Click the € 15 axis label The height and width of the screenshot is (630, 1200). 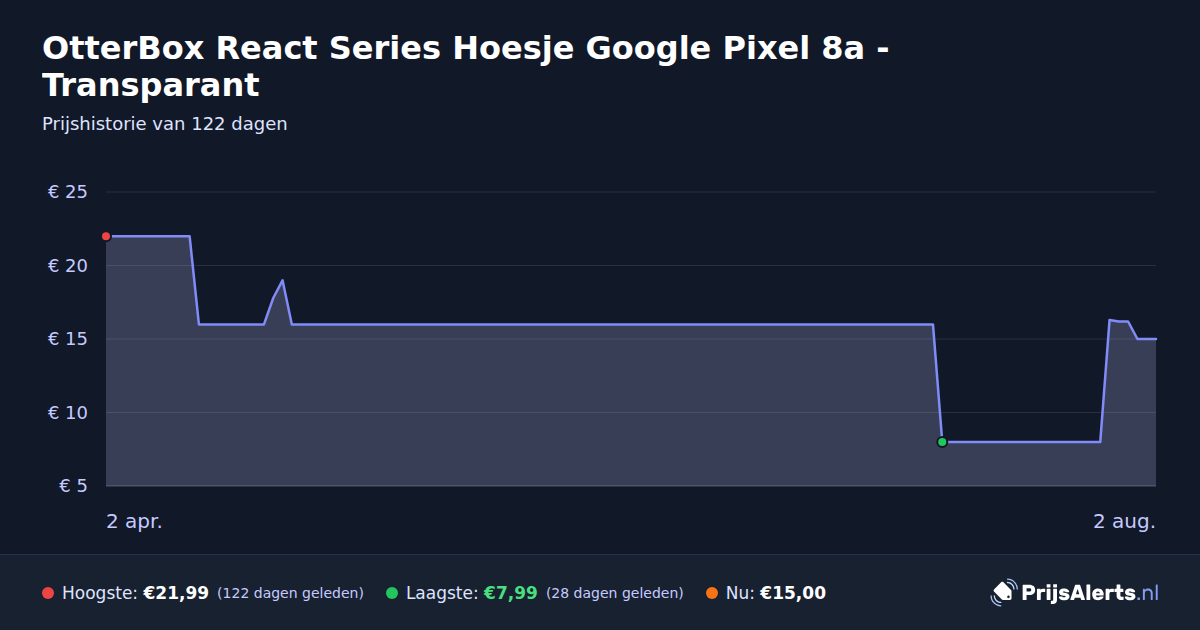click(x=68, y=339)
